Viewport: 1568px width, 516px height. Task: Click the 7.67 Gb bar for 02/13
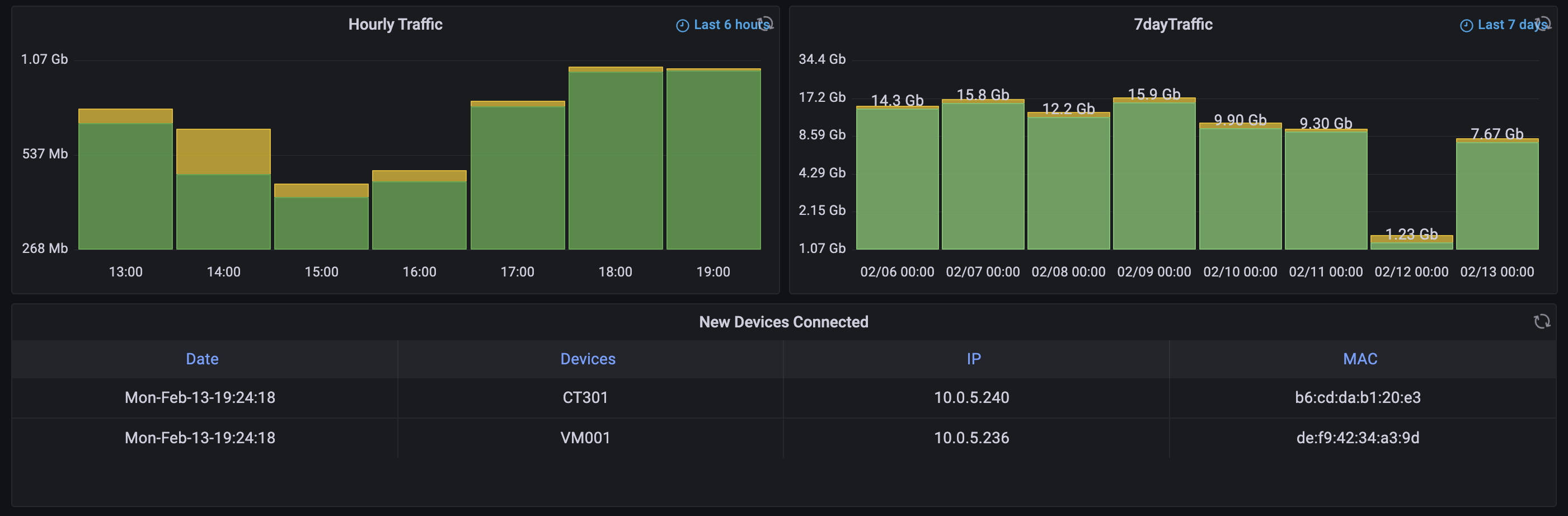(x=1497, y=194)
